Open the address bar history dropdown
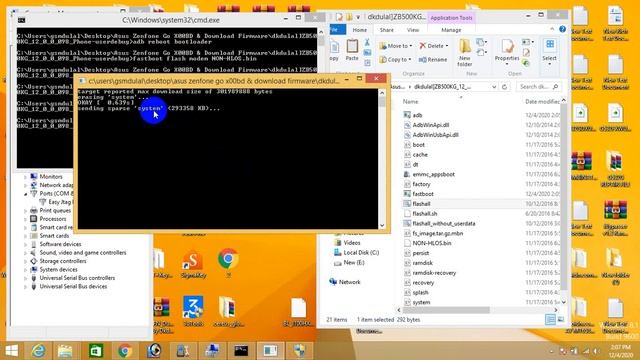Image resolution: width=640 pixels, height=360 pixels. coord(494,87)
